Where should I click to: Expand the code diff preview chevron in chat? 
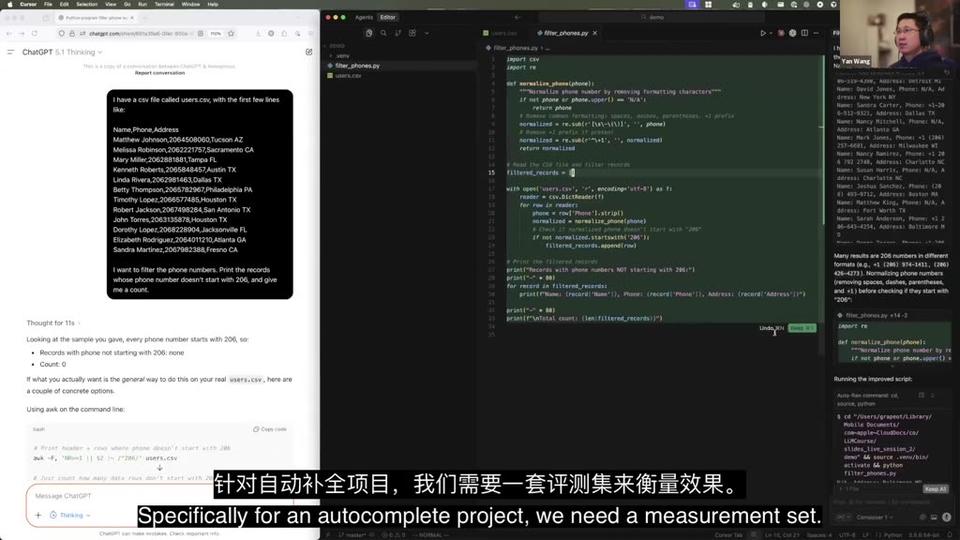[x=892, y=366]
